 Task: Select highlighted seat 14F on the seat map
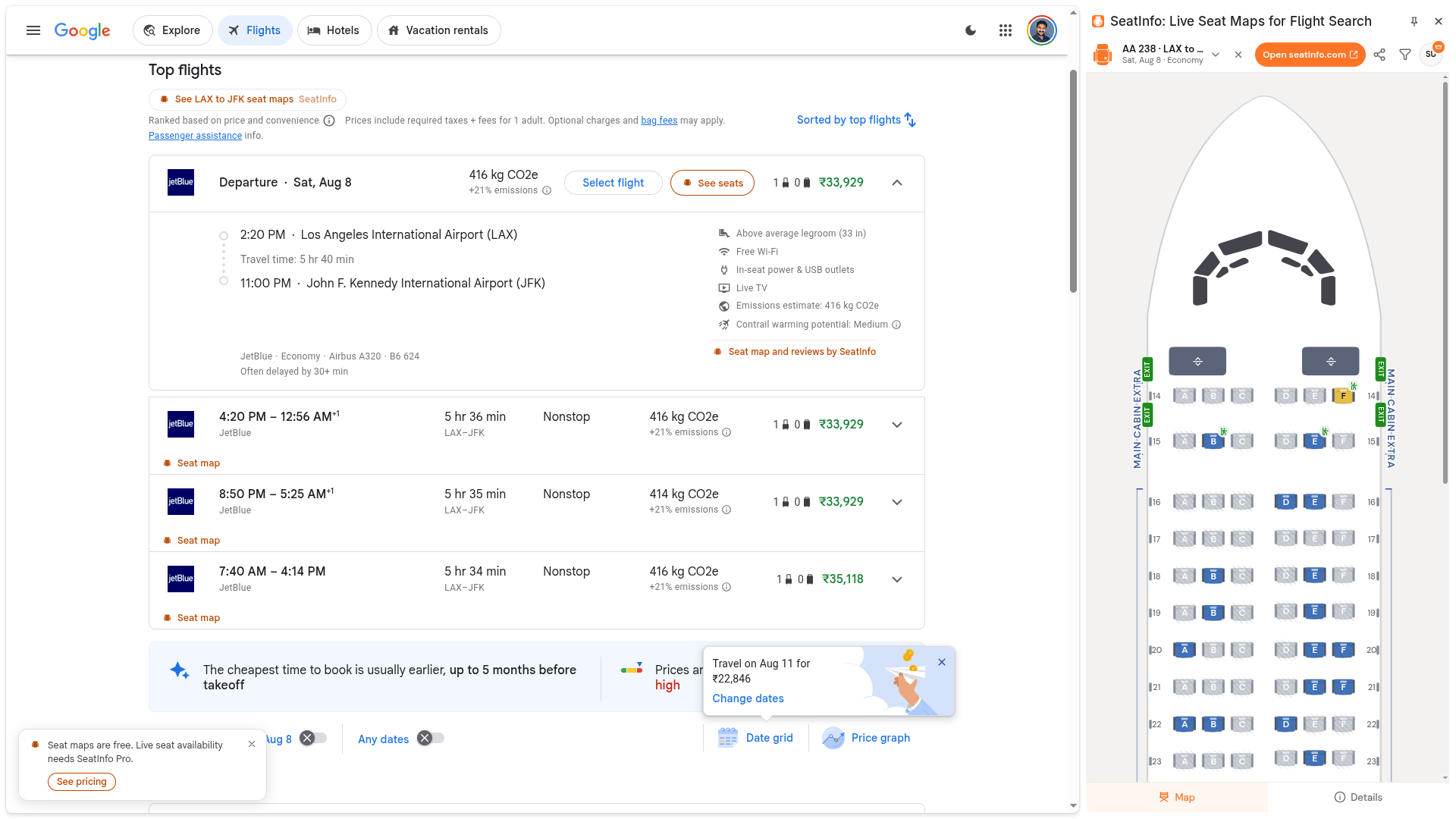(x=1343, y=395)
